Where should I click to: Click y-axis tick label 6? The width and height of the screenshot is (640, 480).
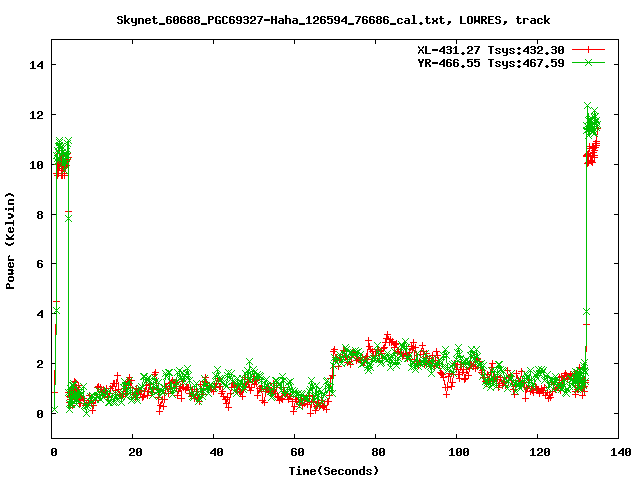pyautogui.click(x=40, y=264)
